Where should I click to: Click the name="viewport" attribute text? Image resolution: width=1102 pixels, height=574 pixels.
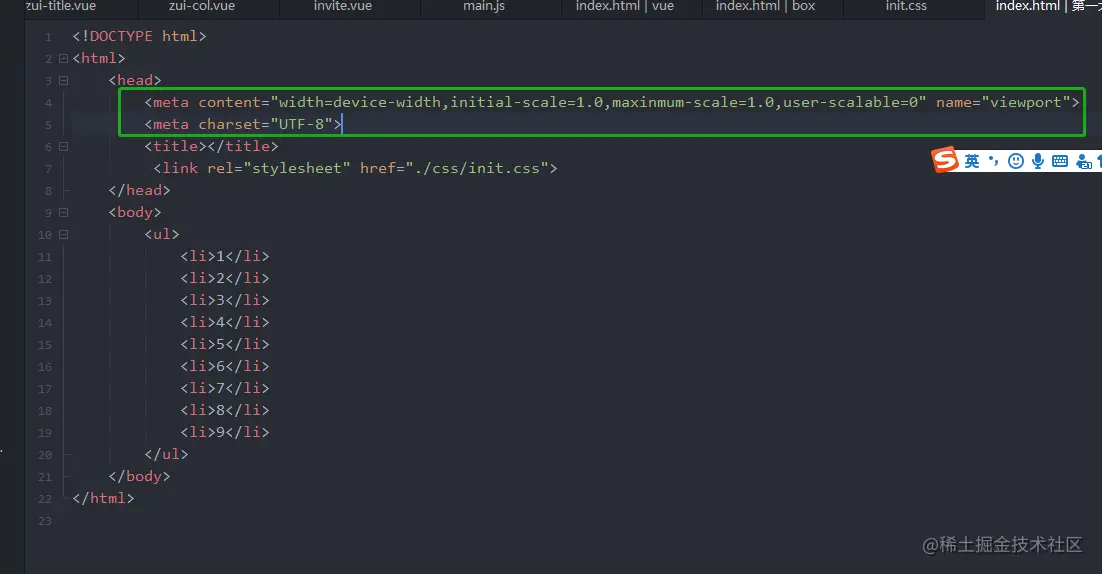pyautogui.click(x=1003, y=103)
